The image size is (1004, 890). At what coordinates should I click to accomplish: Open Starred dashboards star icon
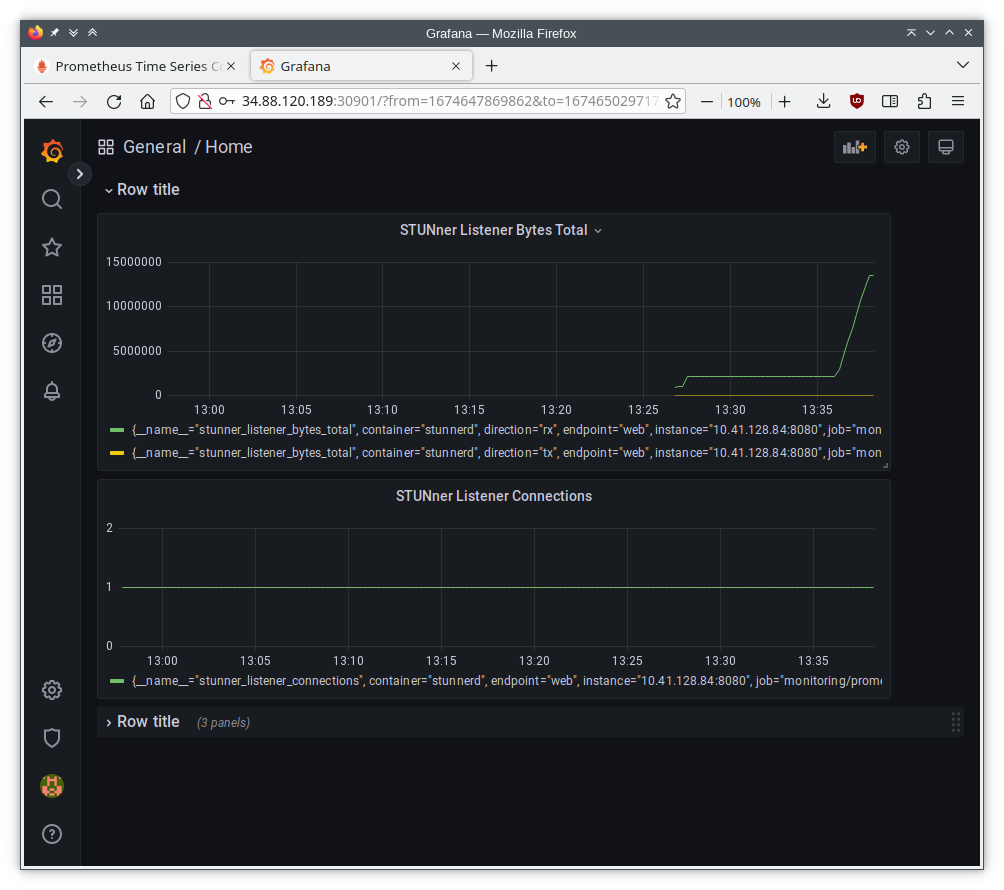(x=52, y=247)
